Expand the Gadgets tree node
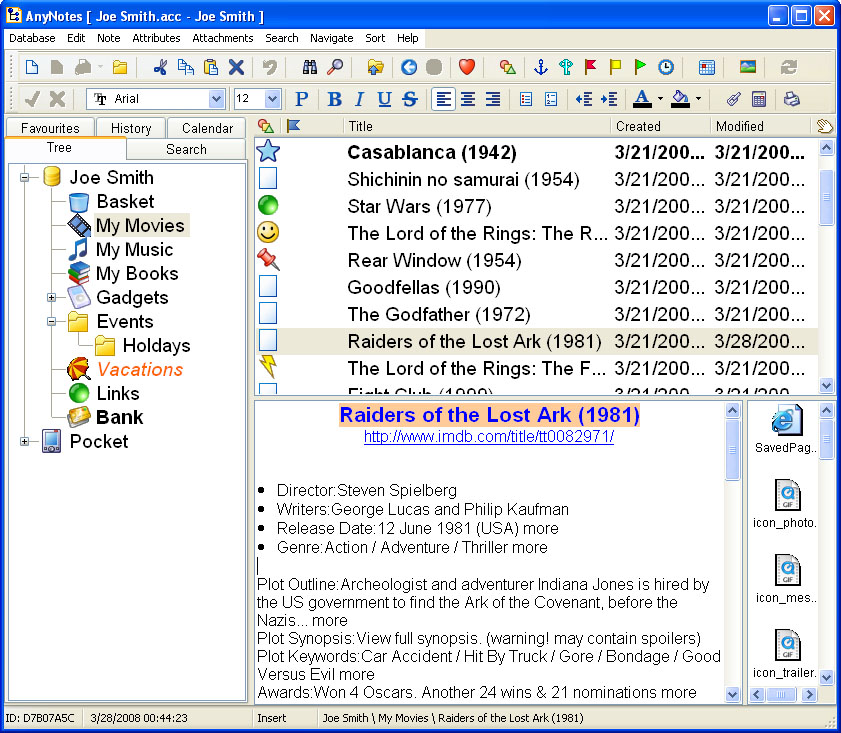The height and width of the screenshot is (733, 841). pyautogui.click(x=52, y=297)
